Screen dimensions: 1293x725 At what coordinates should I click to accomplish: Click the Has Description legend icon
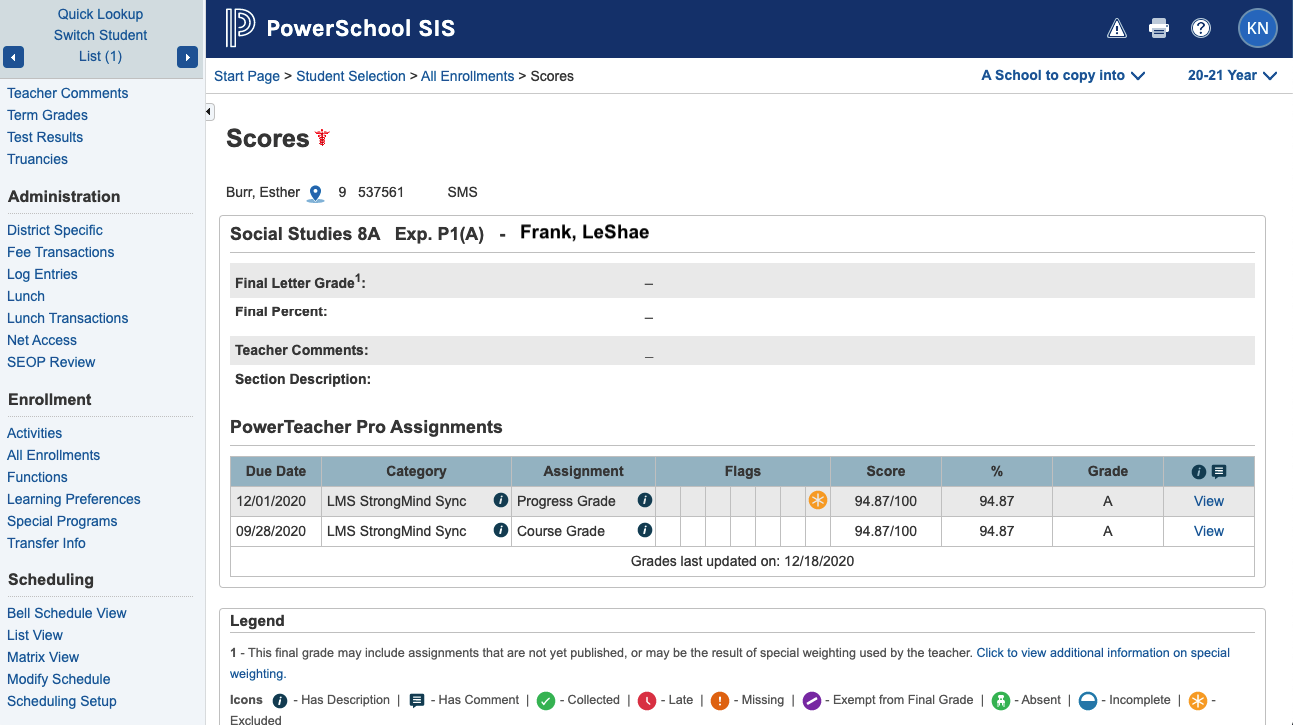click(281, 701)
